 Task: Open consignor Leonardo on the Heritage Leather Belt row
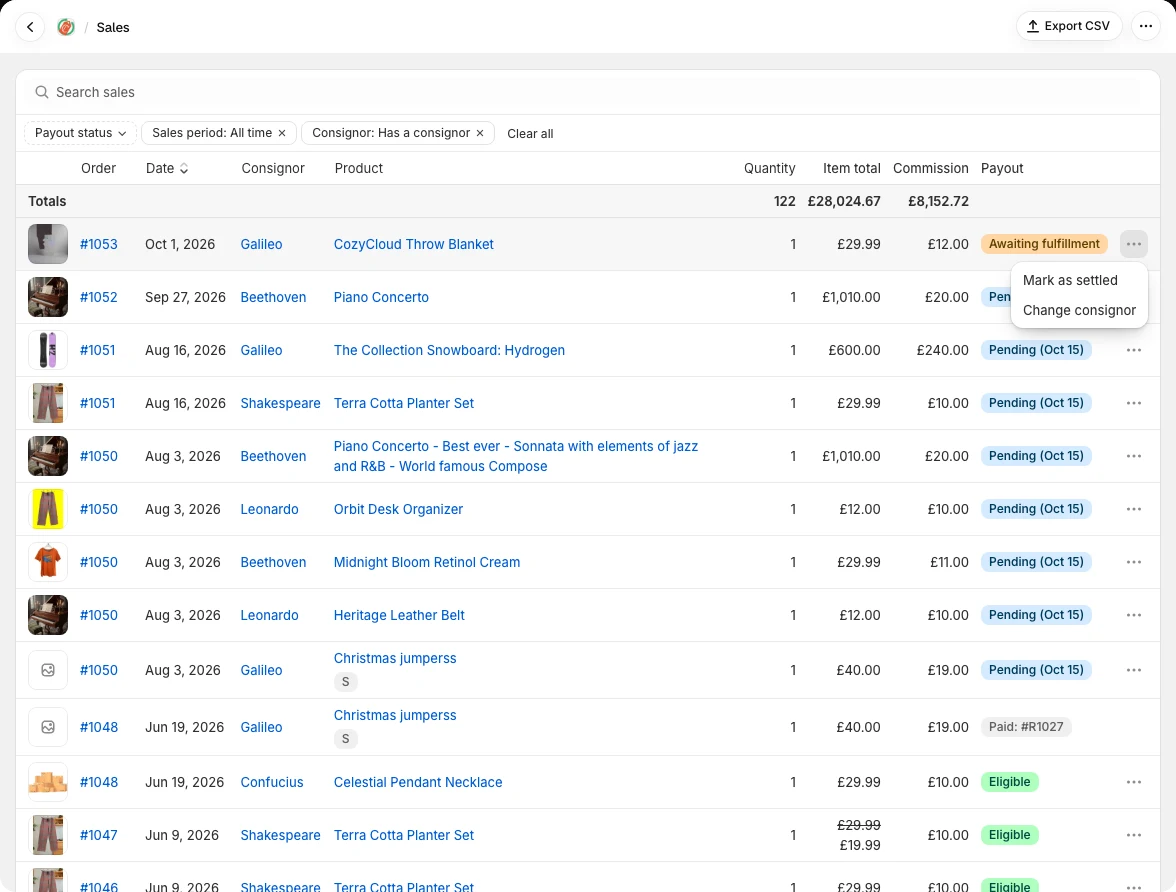point(269,615)
